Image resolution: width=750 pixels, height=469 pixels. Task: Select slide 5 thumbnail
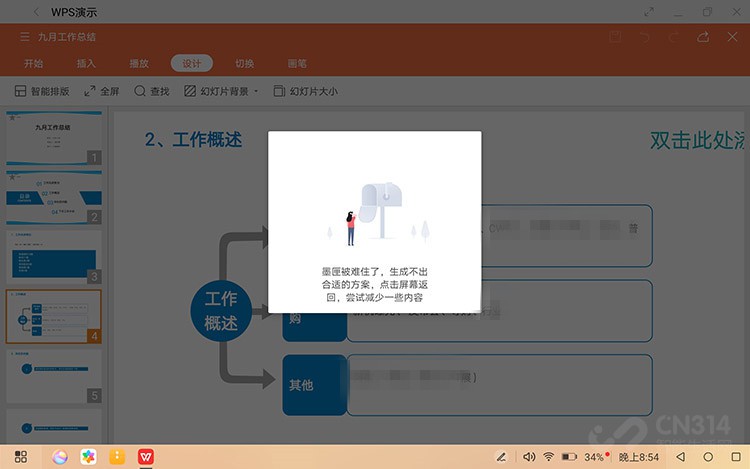coord(54,376)
